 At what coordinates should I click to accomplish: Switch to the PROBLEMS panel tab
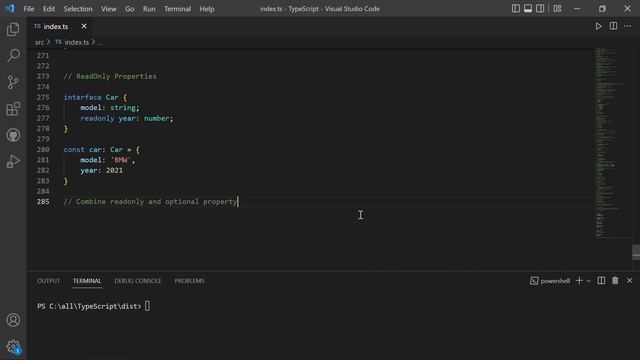tap(189, 281)
